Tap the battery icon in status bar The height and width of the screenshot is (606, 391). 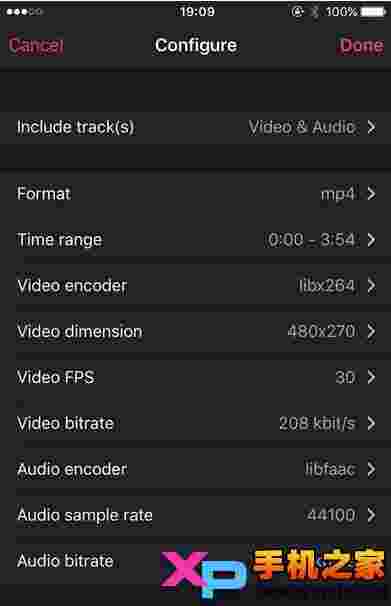click(373, 12)
